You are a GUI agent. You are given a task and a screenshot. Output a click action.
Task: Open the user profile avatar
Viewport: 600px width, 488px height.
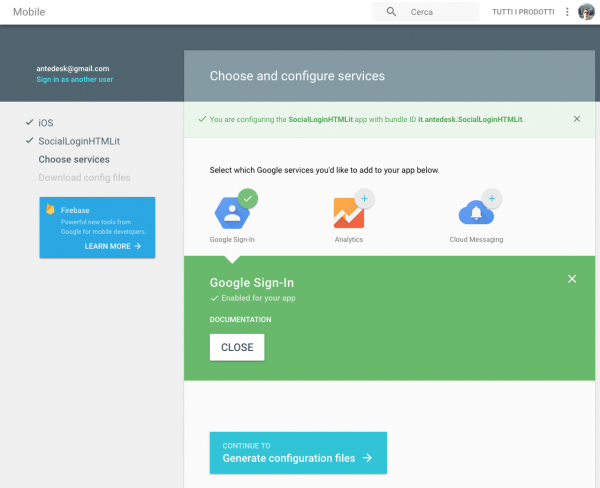point(586,12)
